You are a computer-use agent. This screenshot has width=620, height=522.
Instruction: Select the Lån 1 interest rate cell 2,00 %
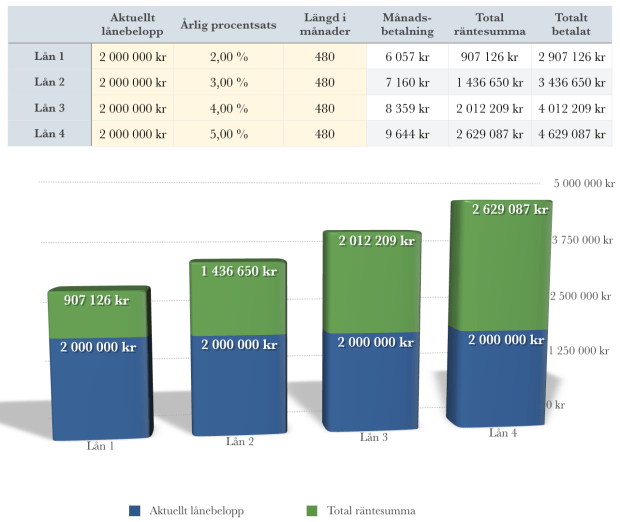[x=228, y=58]
